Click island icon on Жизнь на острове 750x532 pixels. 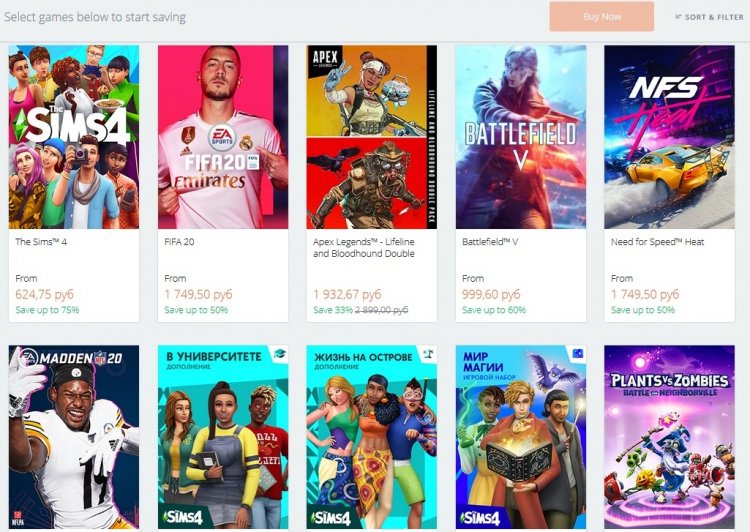pos(428,355)
